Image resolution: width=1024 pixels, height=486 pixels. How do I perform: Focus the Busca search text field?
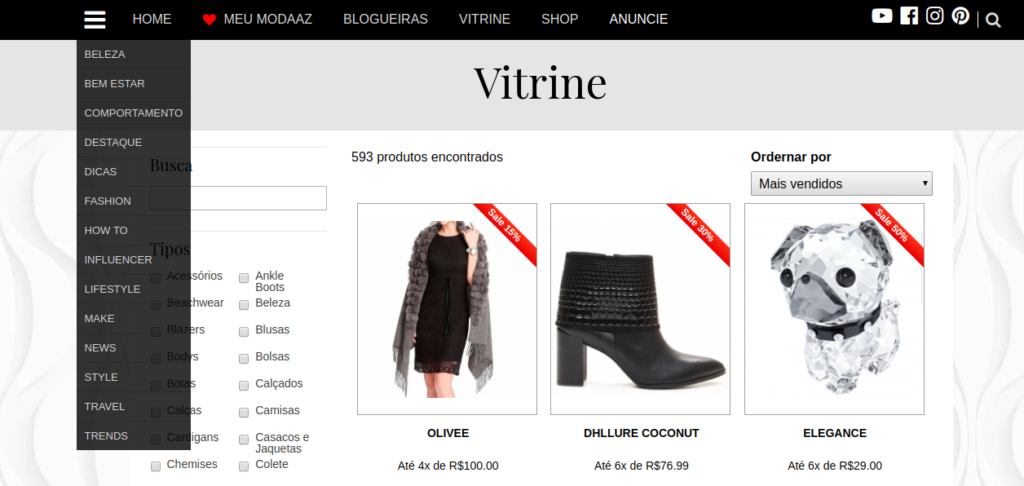(x=238, y=198)
